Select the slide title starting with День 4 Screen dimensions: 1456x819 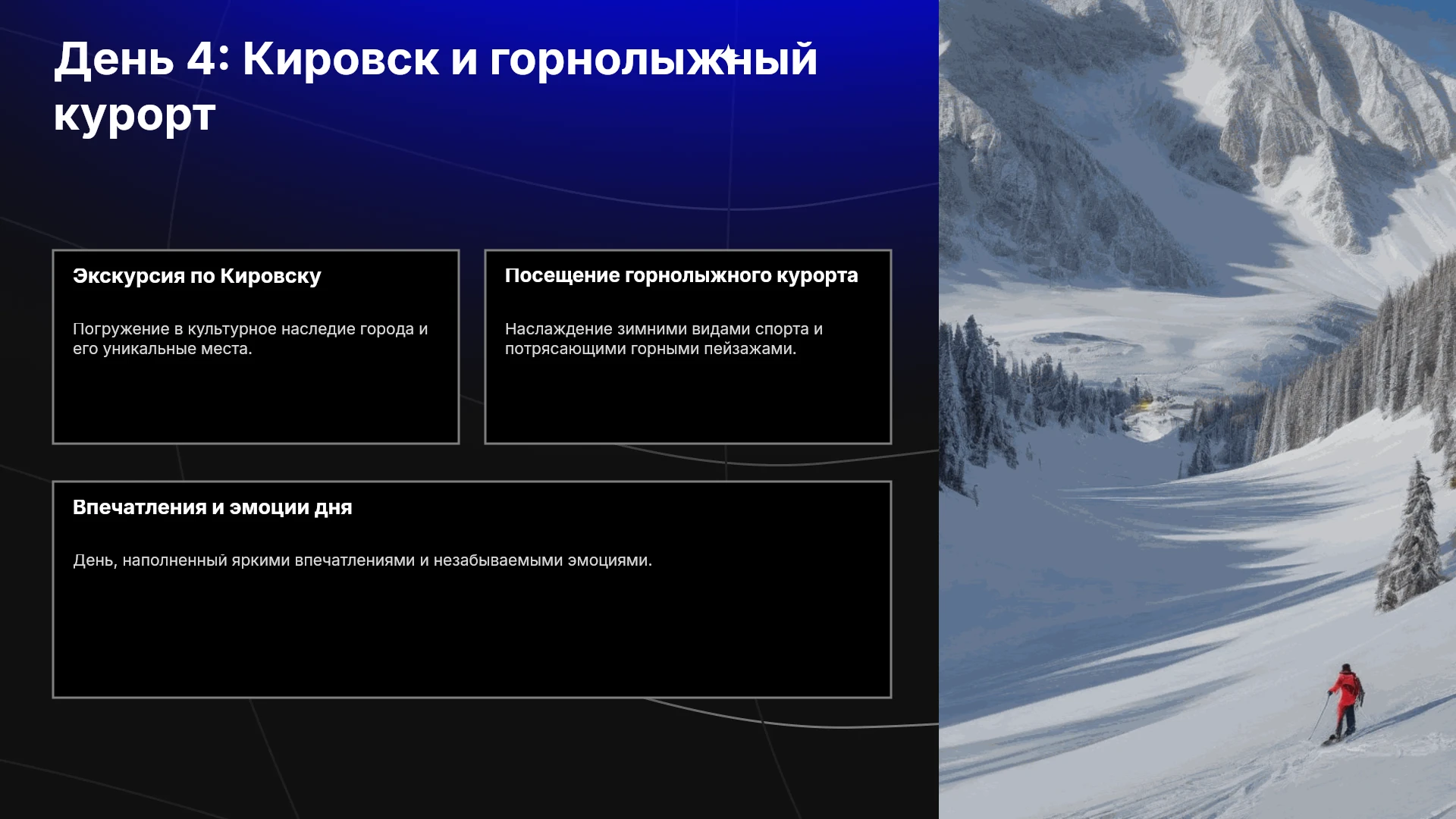point(435,86)
